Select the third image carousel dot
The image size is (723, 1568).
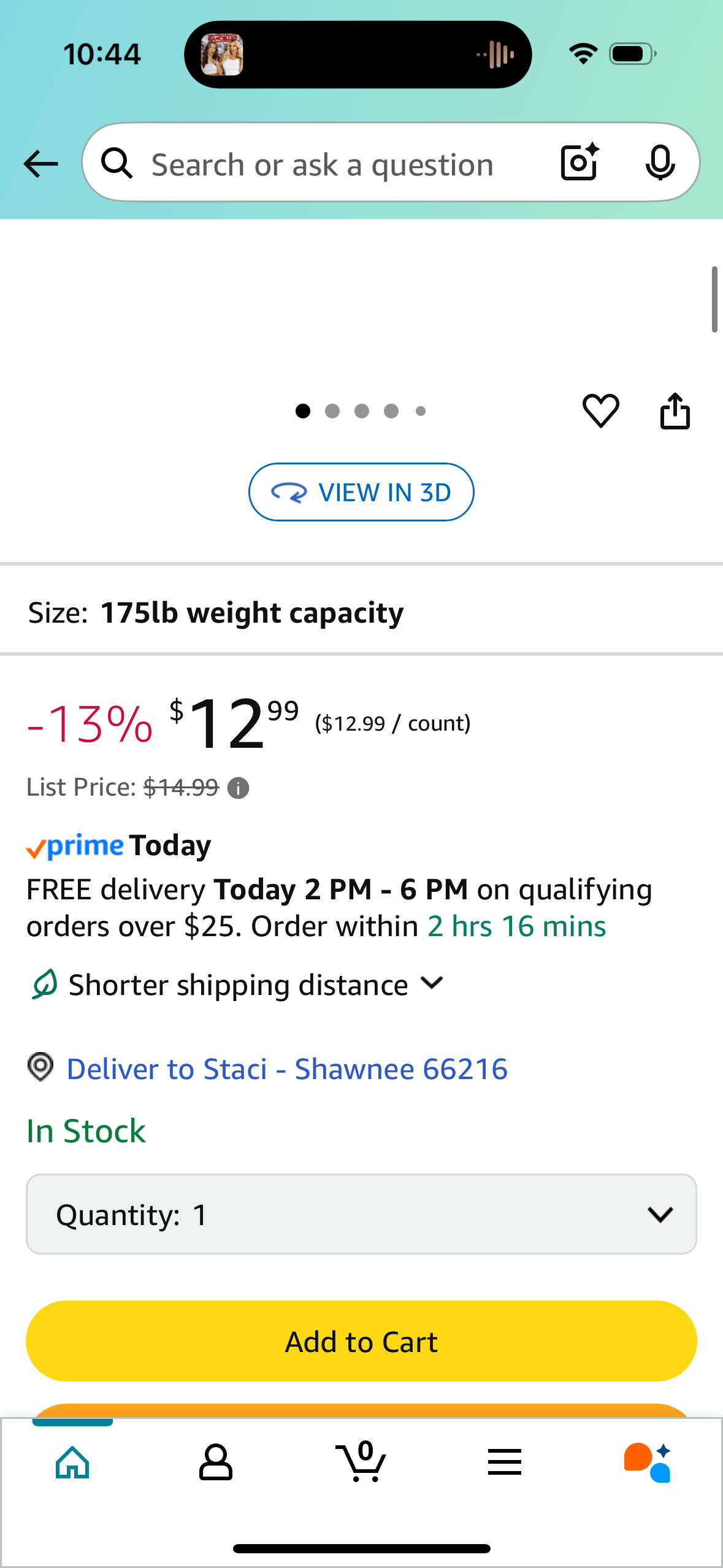coord(362,411)
